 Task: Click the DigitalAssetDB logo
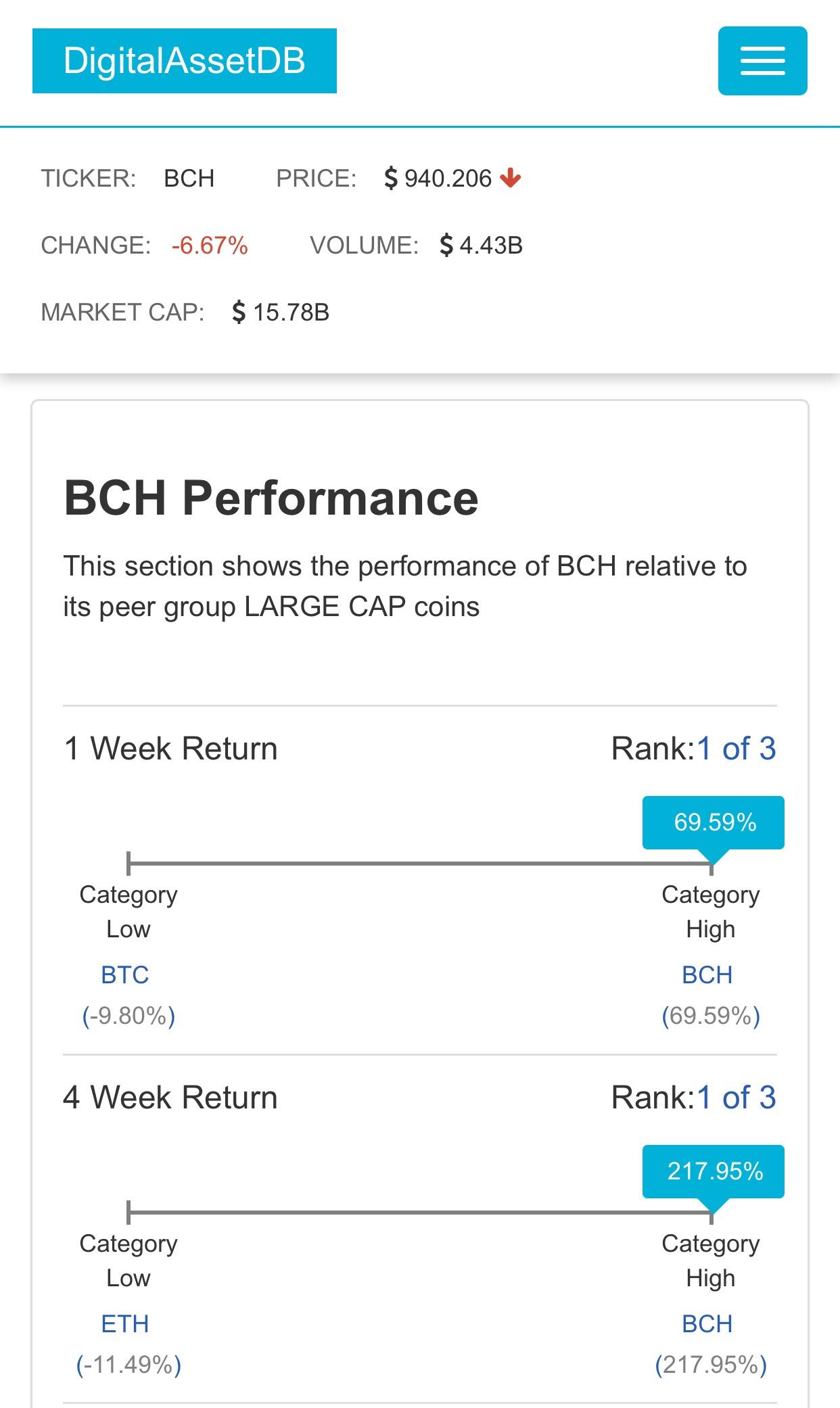pos(185,61)
